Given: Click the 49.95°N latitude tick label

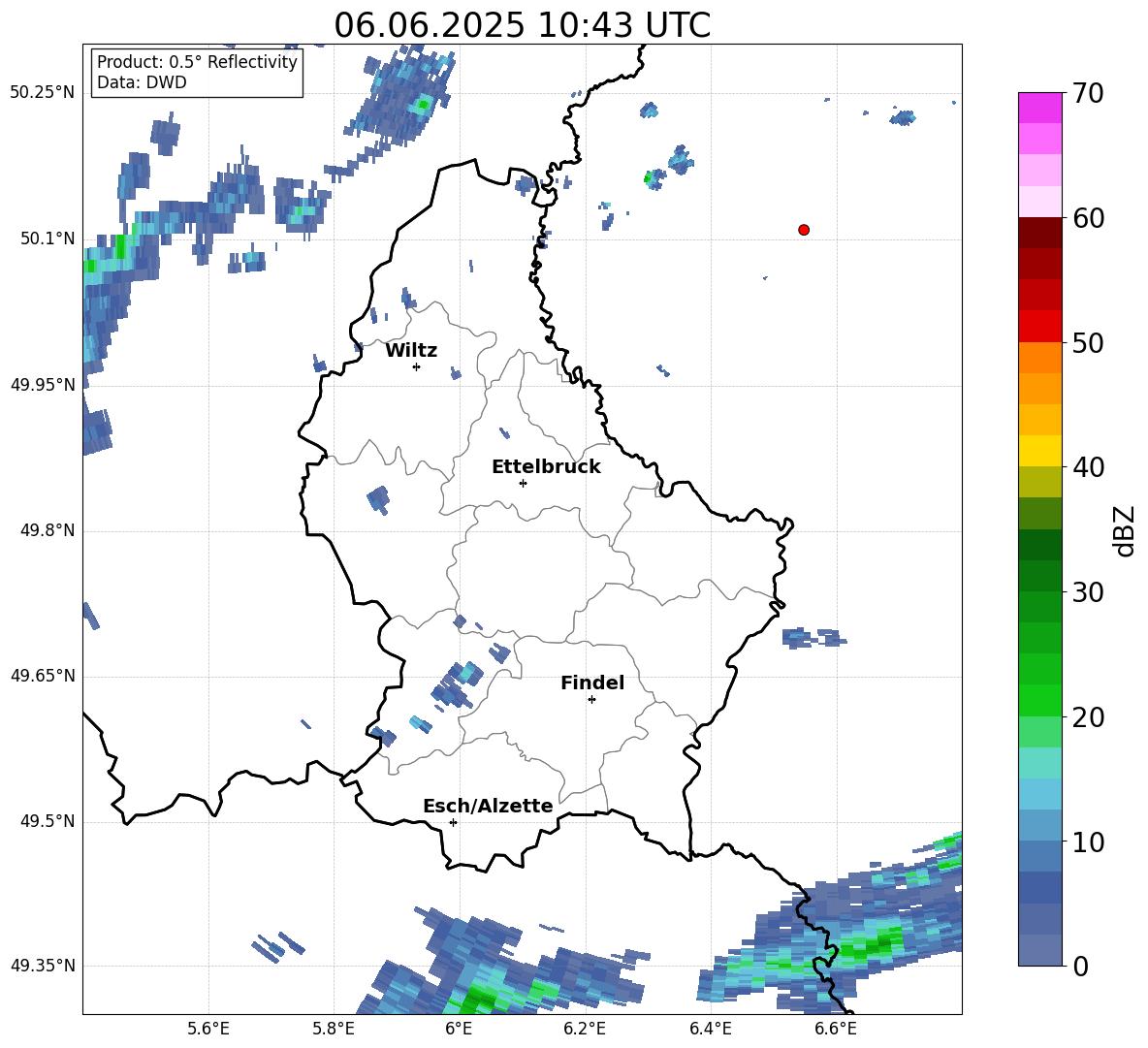Looking at the screenshot, I should point(43,384).
